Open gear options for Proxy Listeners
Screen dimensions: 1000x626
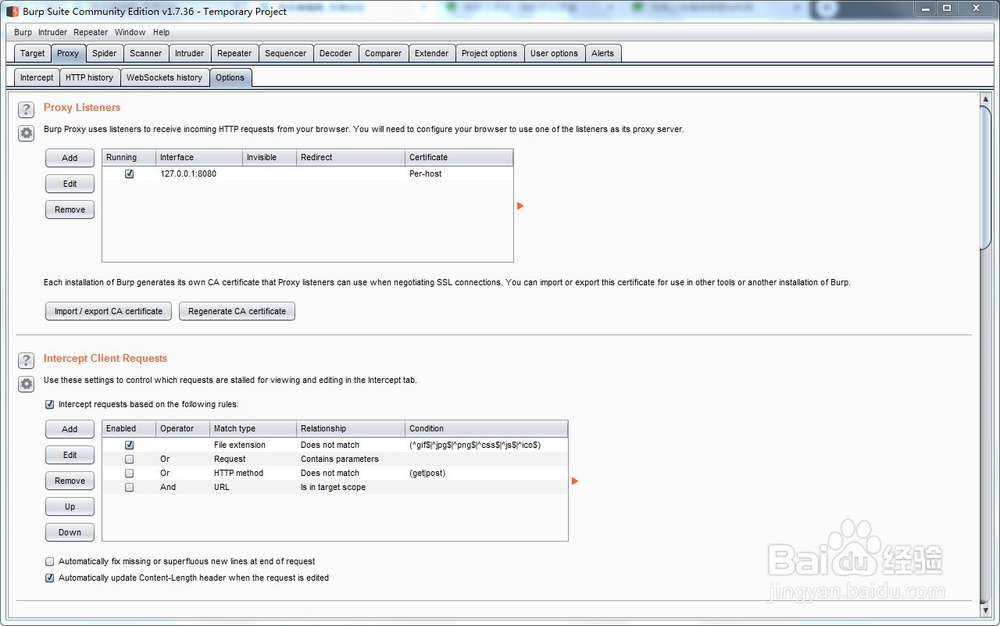(26, 133)
